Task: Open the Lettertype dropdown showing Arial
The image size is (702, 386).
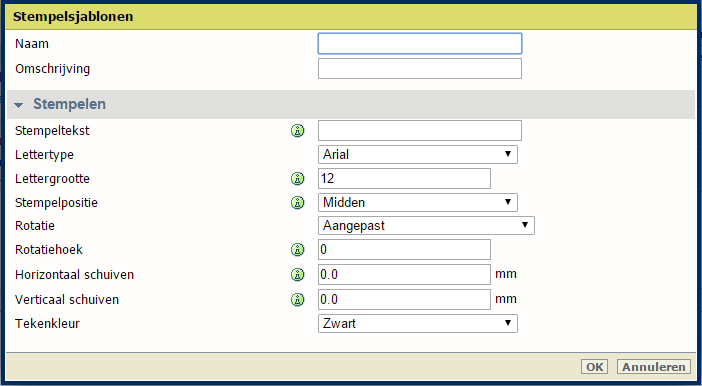Action: (x=418, y=154)
